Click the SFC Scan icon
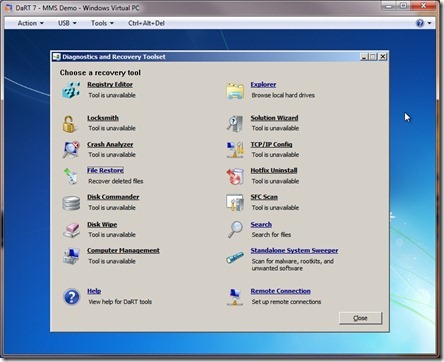 coord(235,203)
